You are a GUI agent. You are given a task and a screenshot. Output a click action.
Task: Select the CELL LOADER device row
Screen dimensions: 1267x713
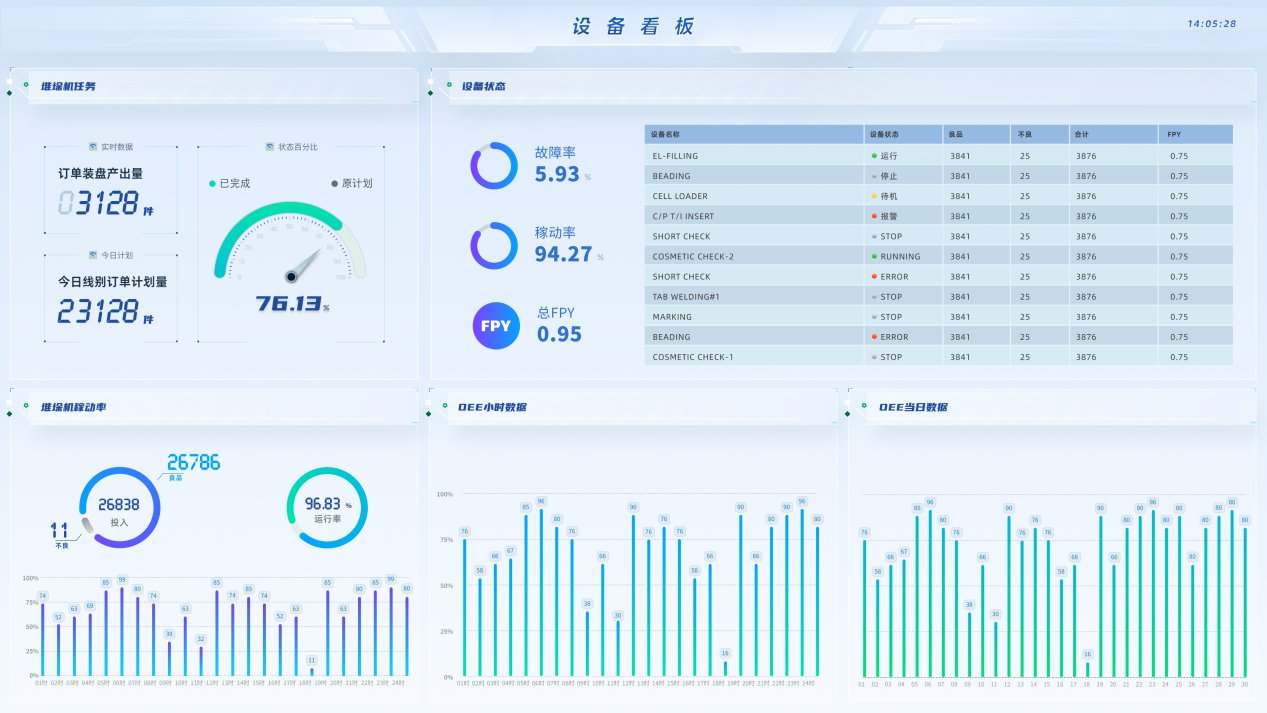938,196
